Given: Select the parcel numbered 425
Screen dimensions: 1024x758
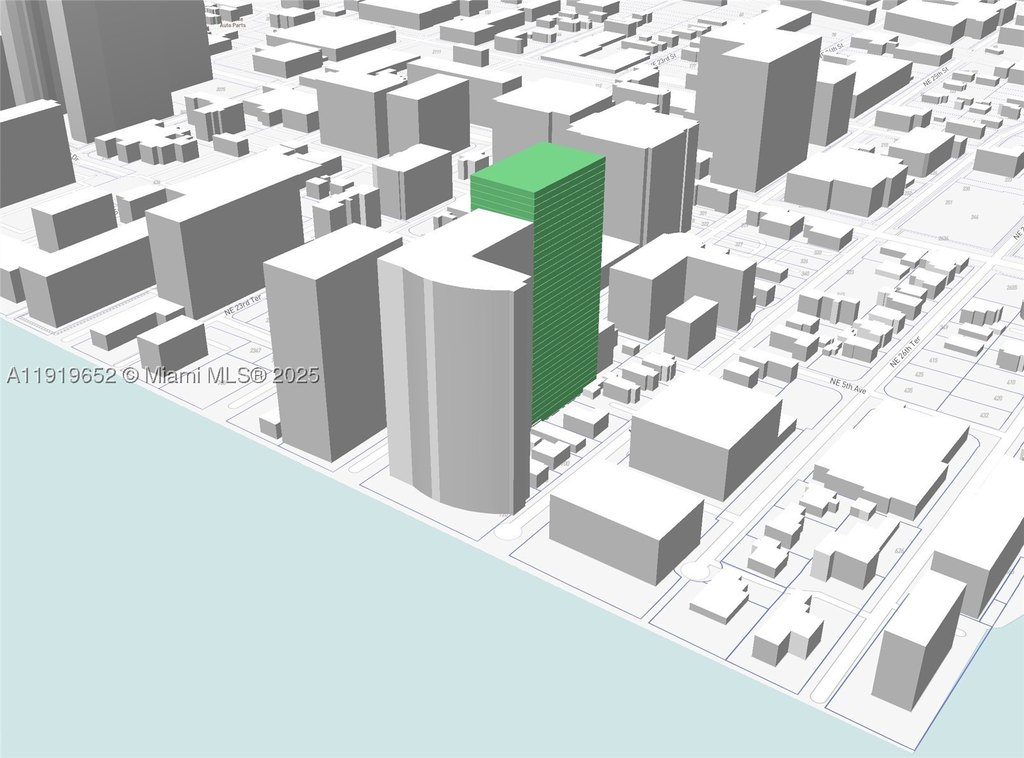Looking at the screenshot, I should [x=920, y=374].
